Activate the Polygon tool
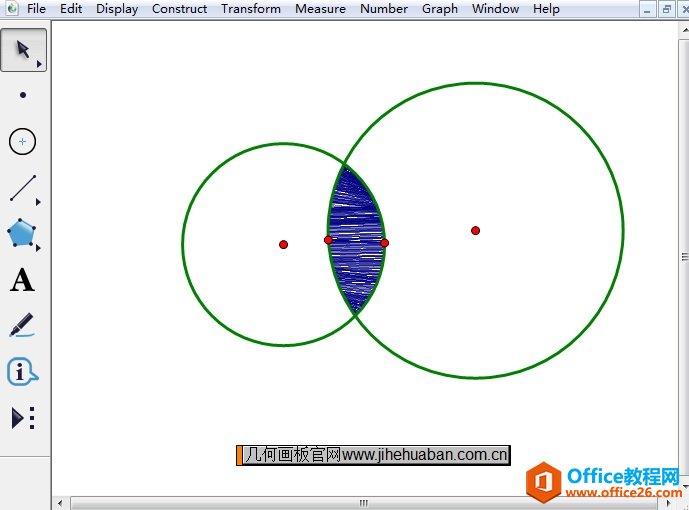Image resolution: width=689 pixels, height=510 pixels. [x=22, y=234]
